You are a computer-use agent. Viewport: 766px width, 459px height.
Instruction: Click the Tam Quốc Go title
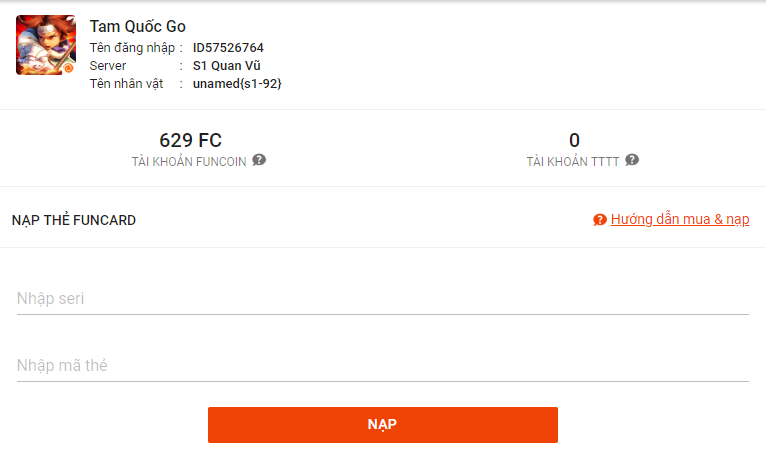pos(137,26)
